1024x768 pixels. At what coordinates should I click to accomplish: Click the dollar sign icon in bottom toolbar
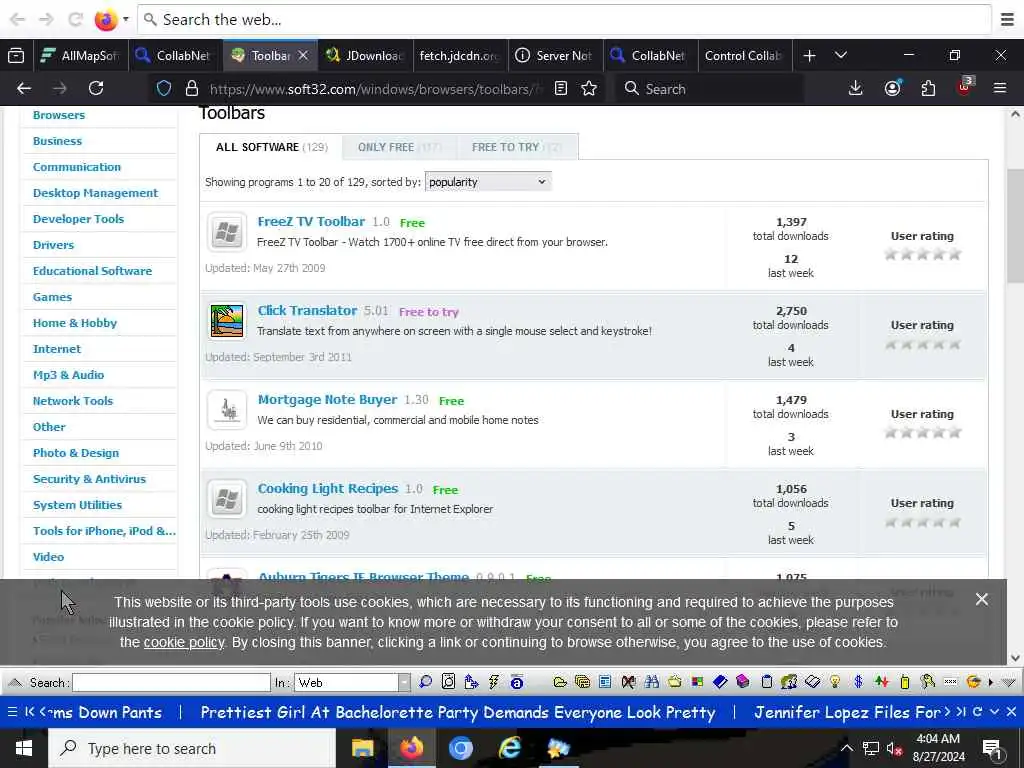pyautogui.click(x=858, y=682)
